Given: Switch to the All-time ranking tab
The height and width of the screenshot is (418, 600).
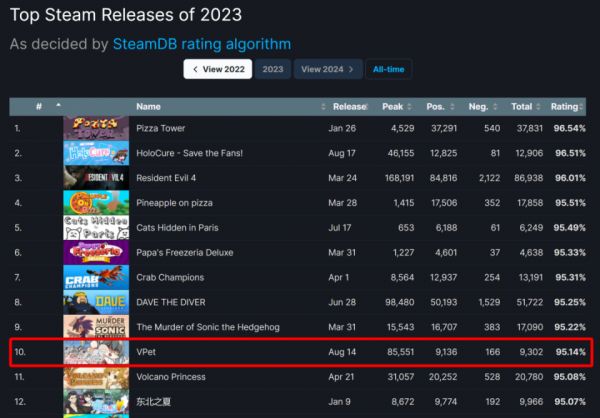Looking at the screenshot, I should pyautogui.click(x=388, y=69).
